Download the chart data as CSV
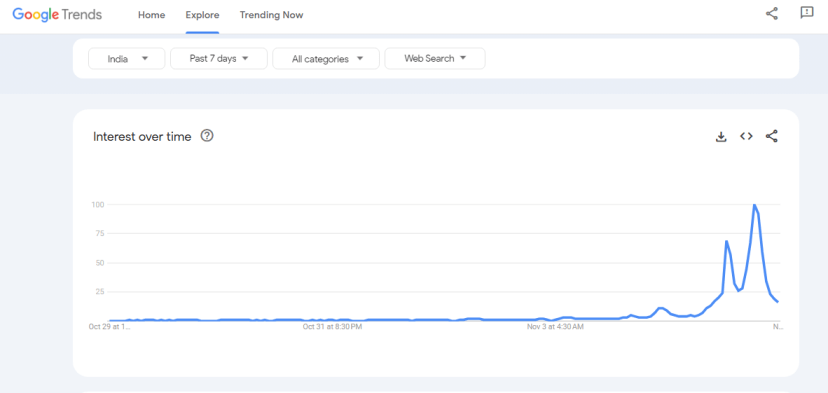 721,137
